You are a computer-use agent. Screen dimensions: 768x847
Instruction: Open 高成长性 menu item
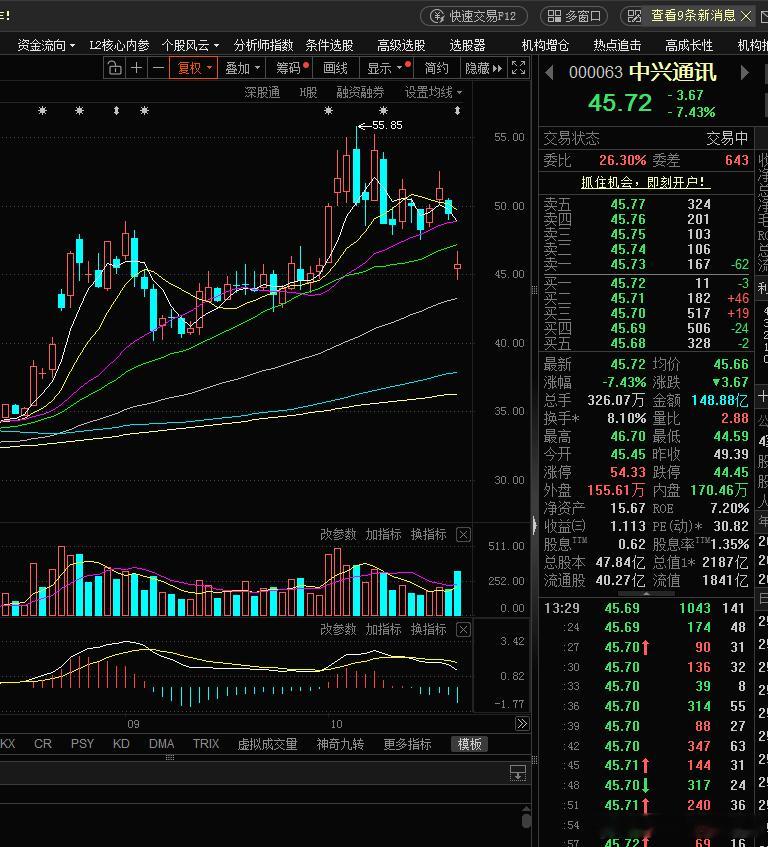(689, 45)
